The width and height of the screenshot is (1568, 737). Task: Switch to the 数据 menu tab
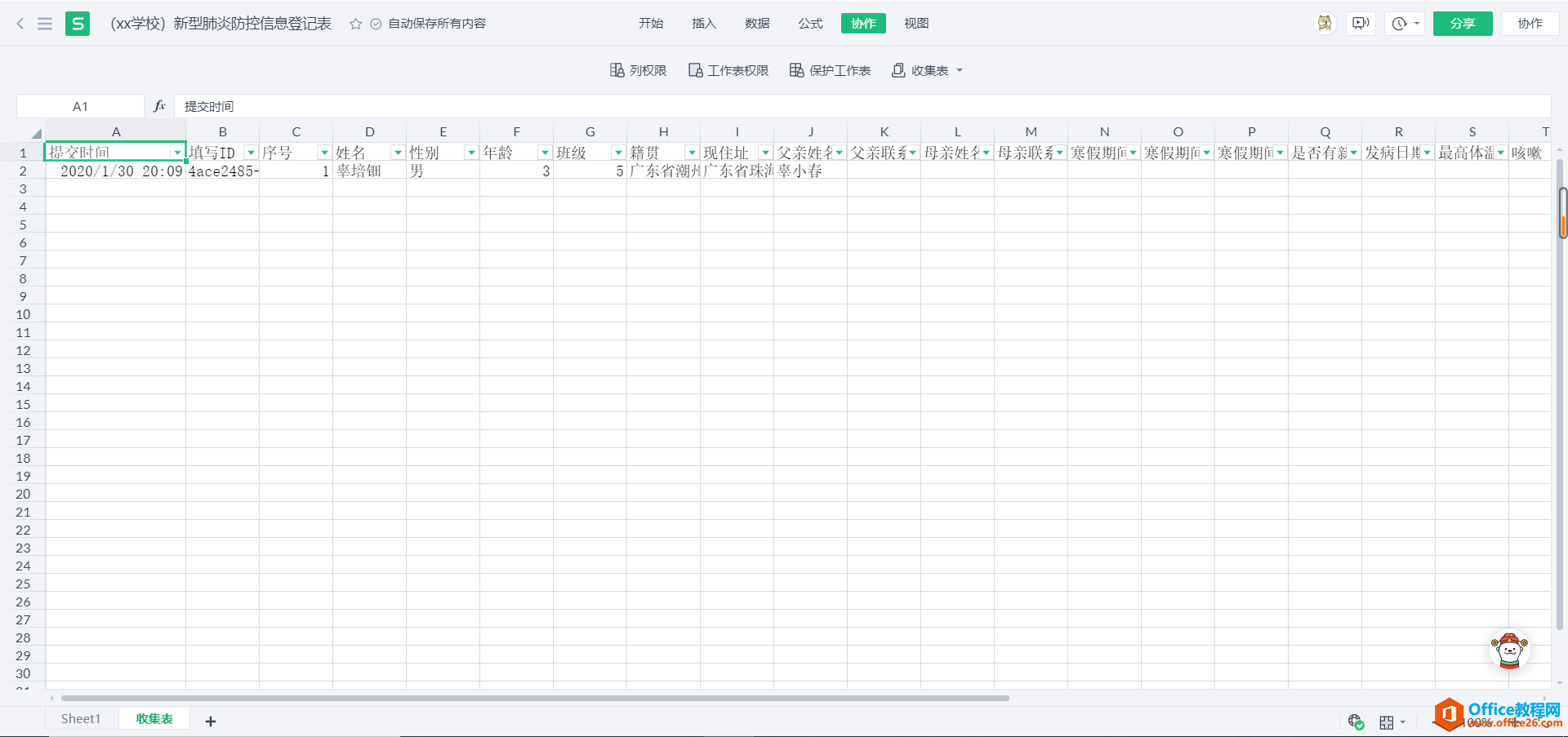coord(757,24)
